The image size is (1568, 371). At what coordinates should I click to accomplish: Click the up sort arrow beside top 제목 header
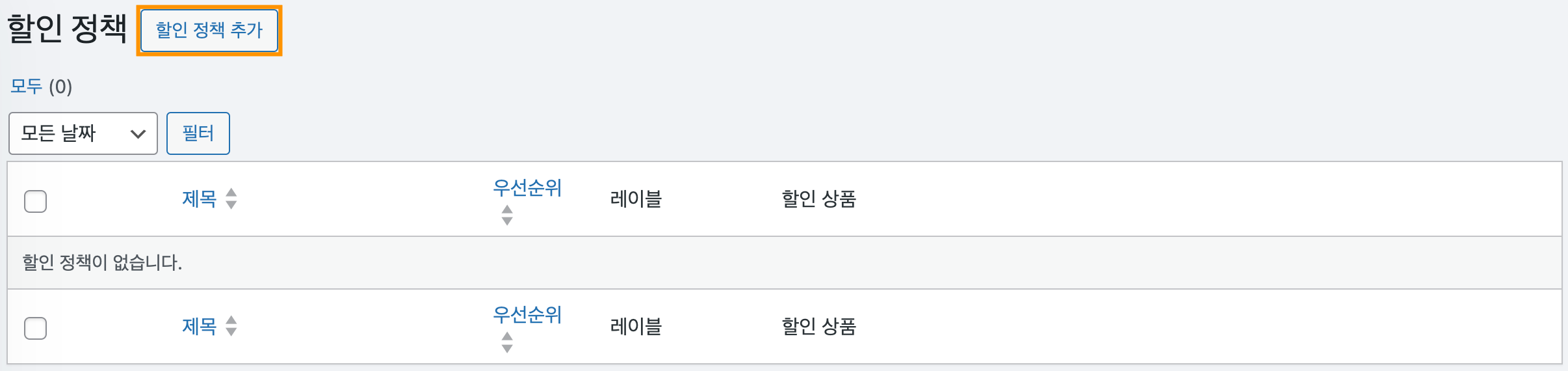click(231, 193)
